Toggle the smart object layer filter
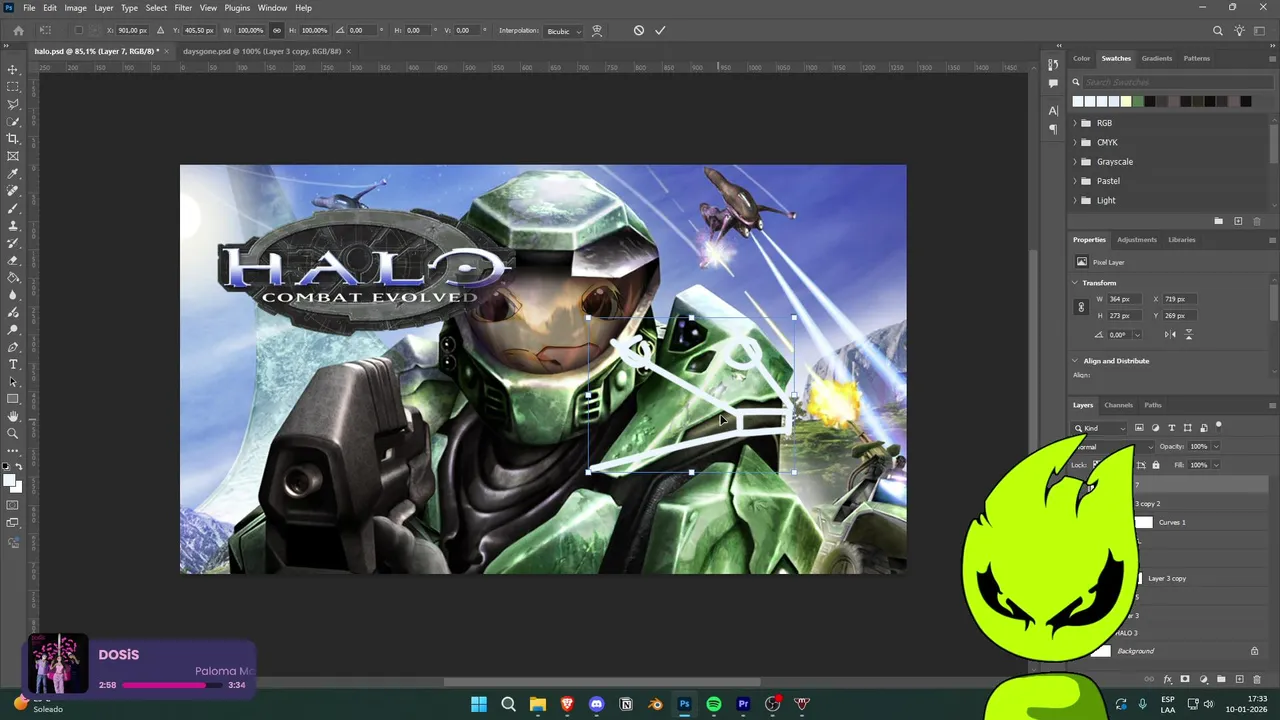The width and height of the screenshot is (1280, 720). 1204,428
